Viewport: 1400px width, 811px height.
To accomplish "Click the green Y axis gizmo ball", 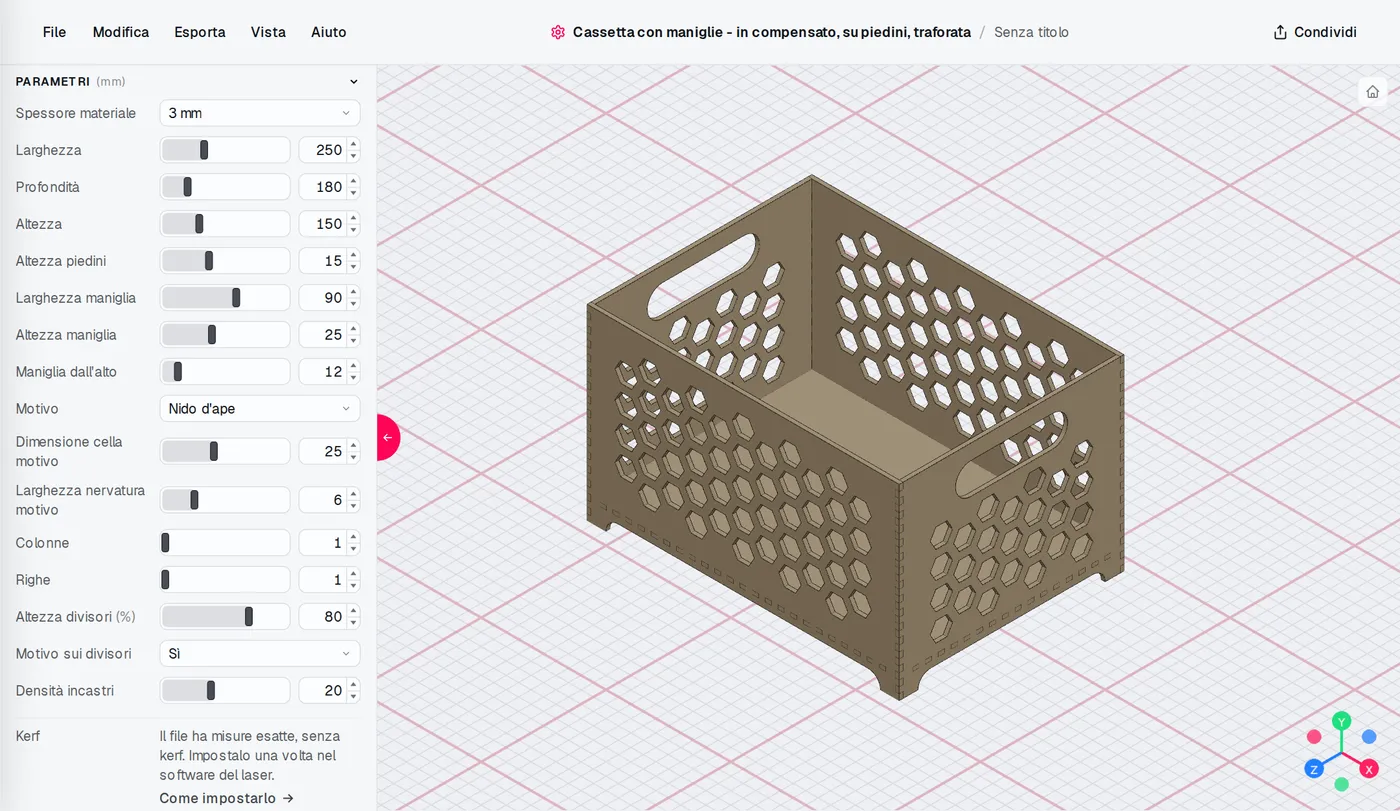I will 1342,721.
